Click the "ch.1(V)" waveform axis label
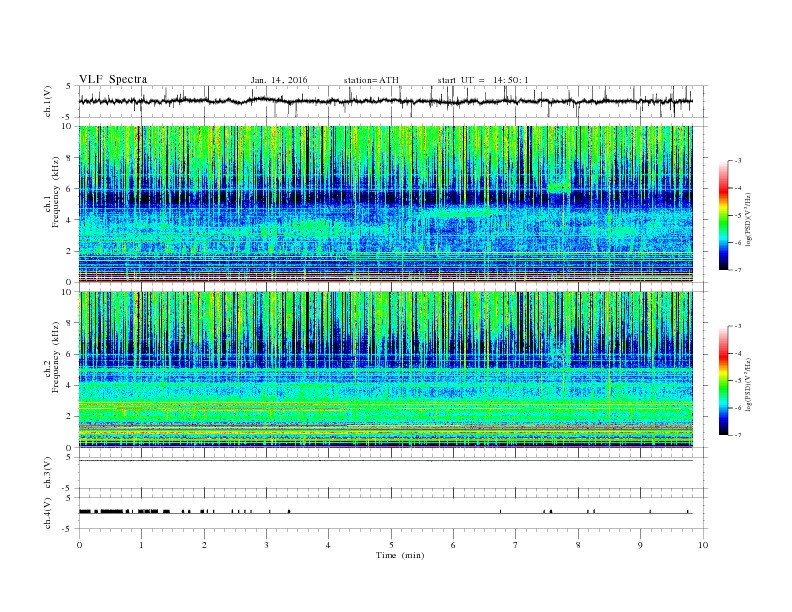 [48, 101]
